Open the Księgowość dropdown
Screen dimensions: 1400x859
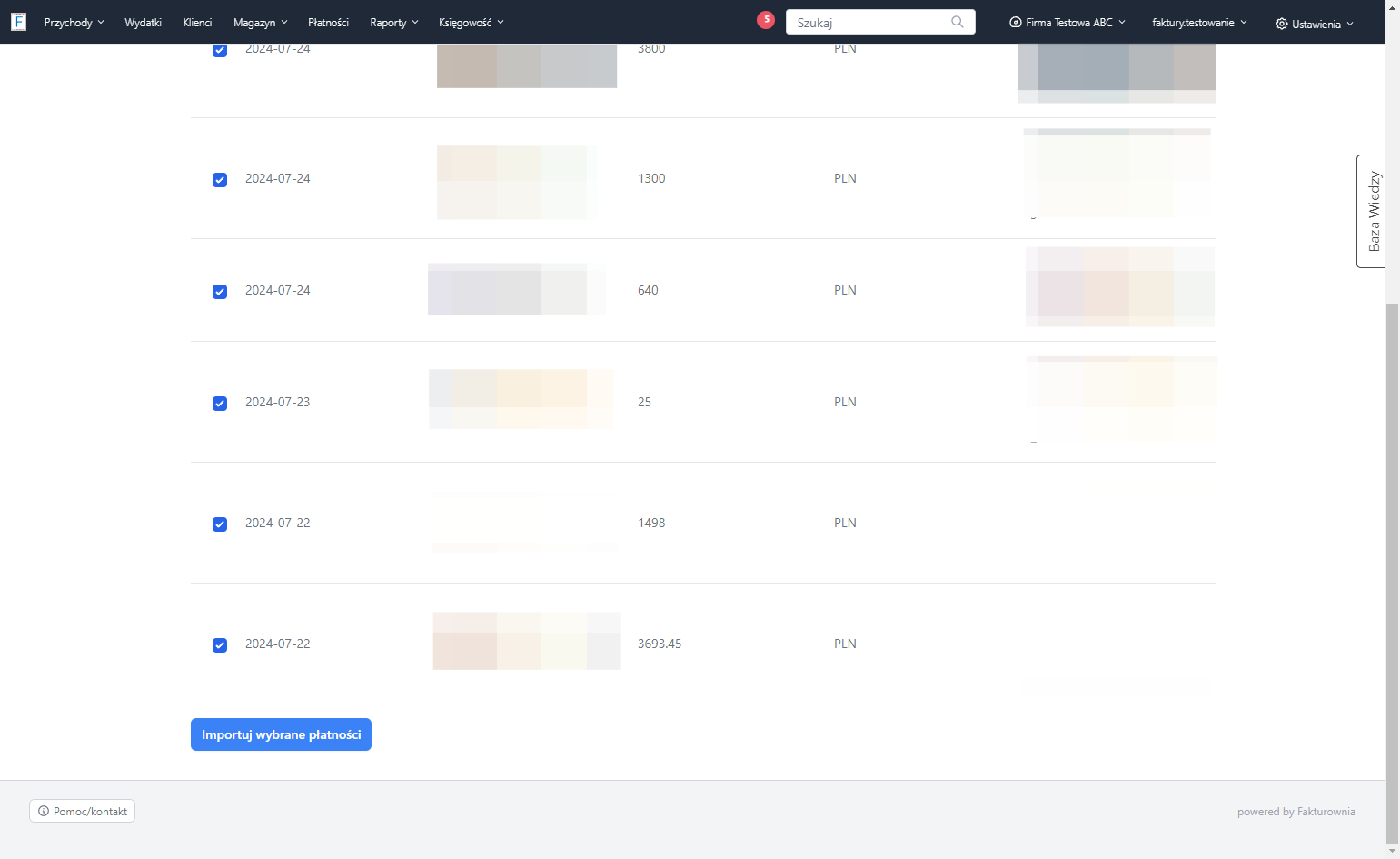pyautogui.click(x=471, y=22)
